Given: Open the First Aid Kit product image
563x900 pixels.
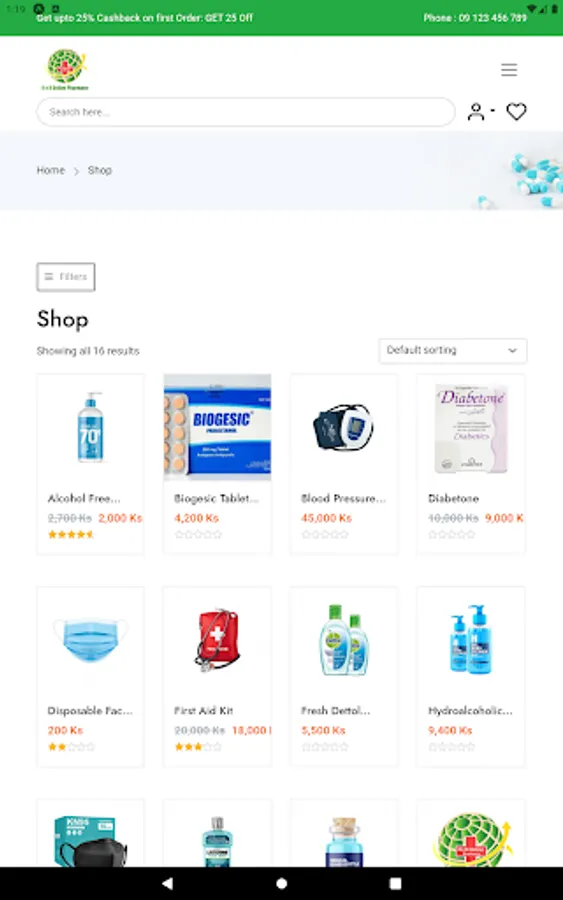Looking at the screenshot, I should click(218, 639).
